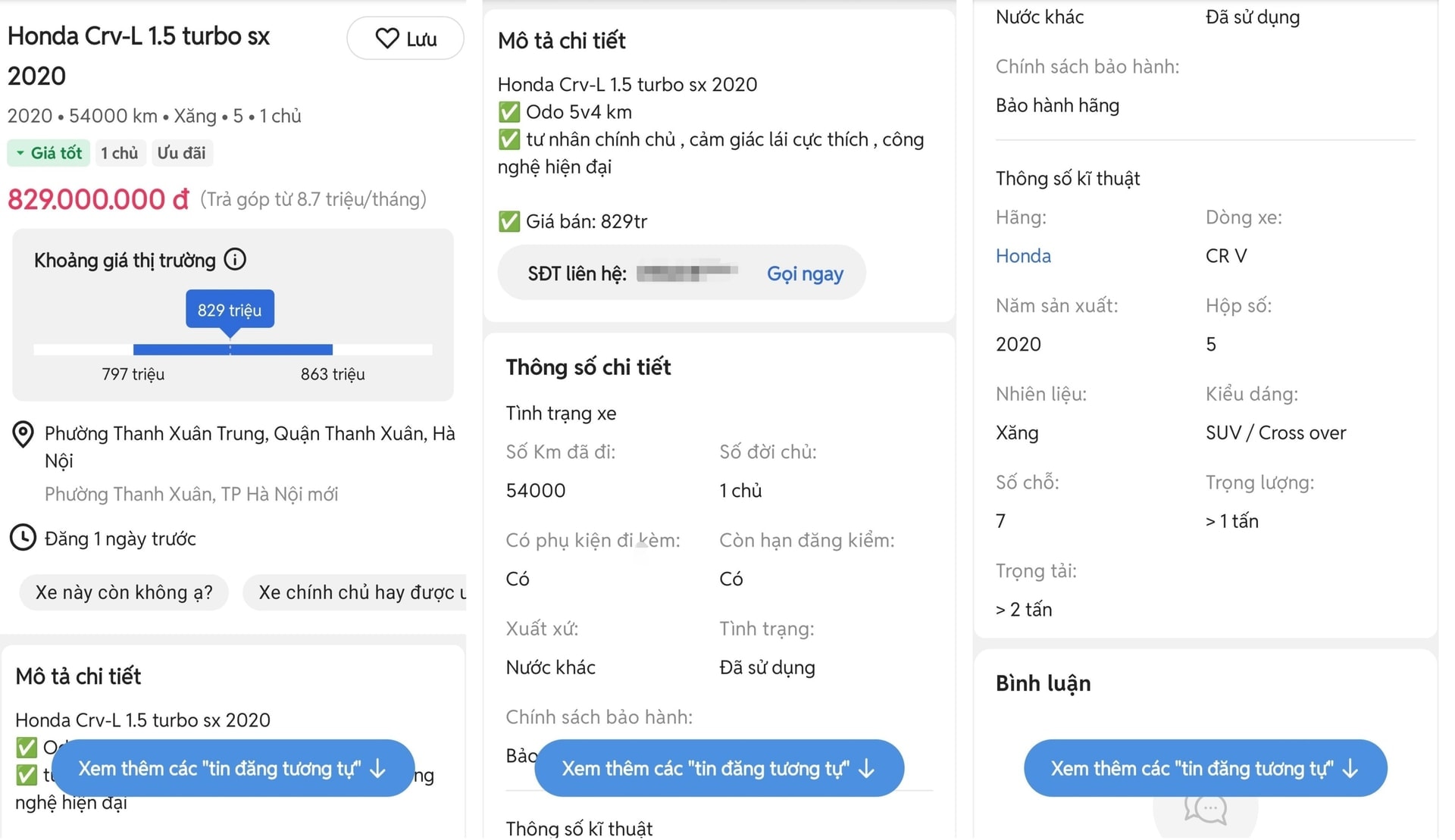Click green checkmark beside Giá bán: 829tr
Image resolution: width=1455 pixels, height=840 pixels.
coord(508,221)
